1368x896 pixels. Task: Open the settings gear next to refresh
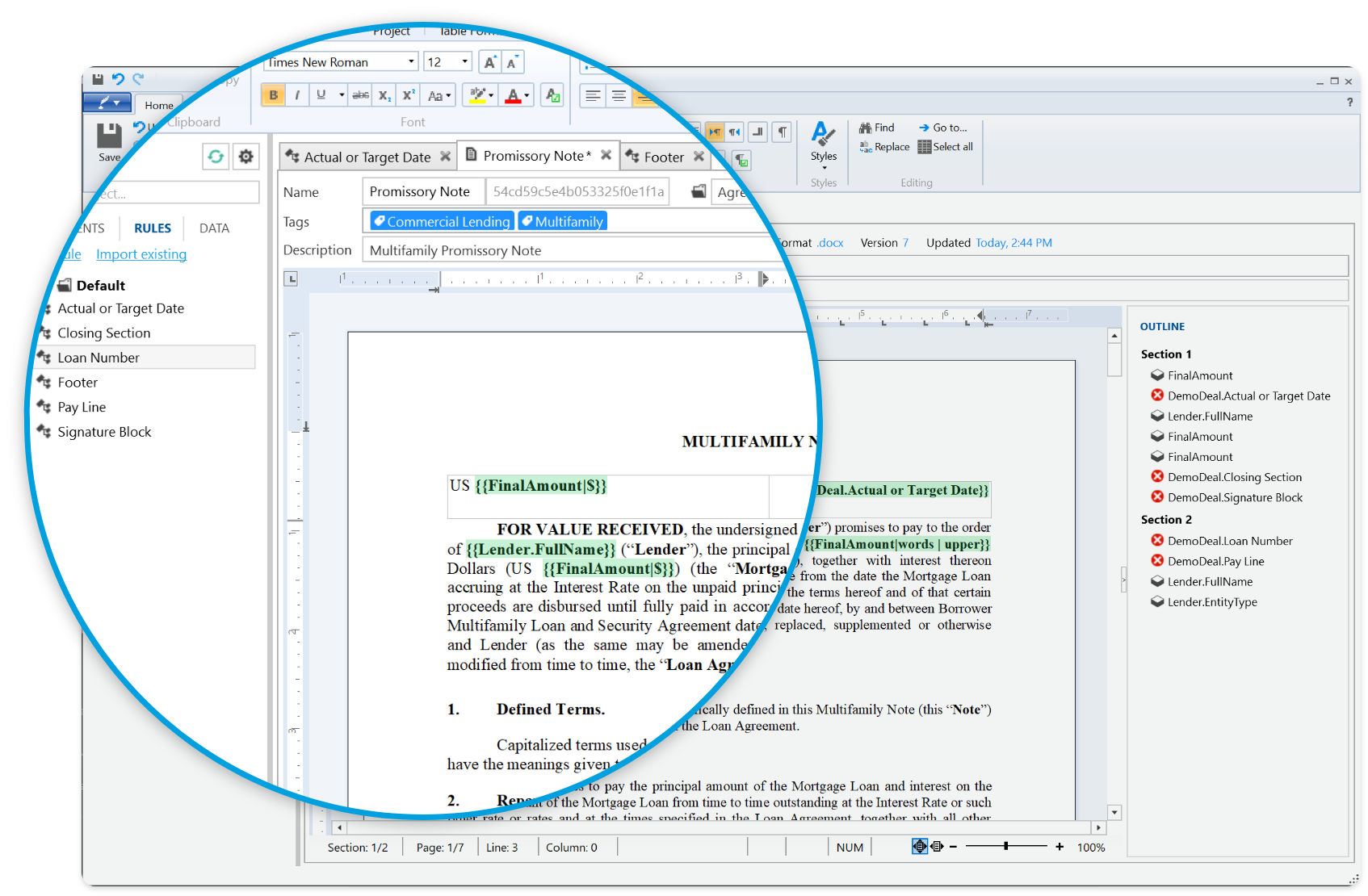tap(245, 157)
